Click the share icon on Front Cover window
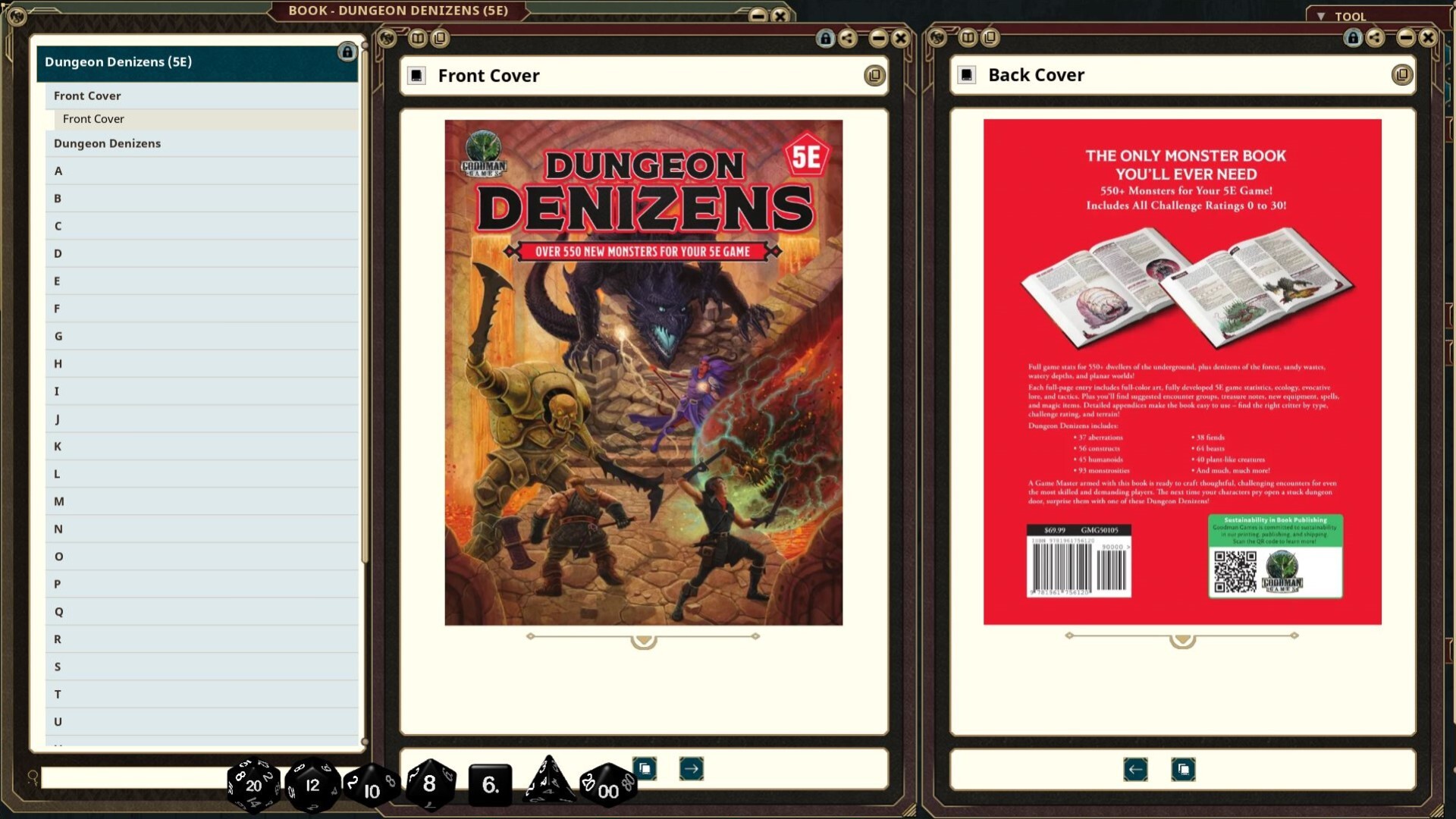The image size is (1456, 819). 848,38
